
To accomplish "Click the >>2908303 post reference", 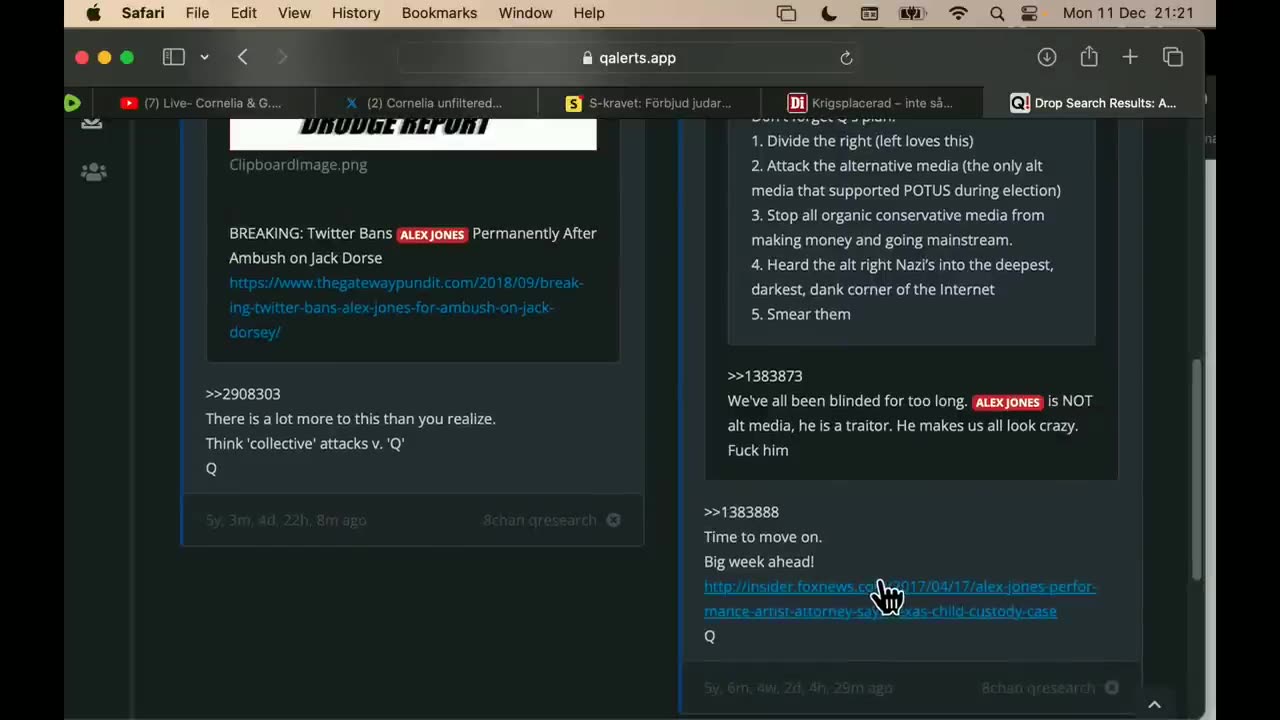I will 243,394.
